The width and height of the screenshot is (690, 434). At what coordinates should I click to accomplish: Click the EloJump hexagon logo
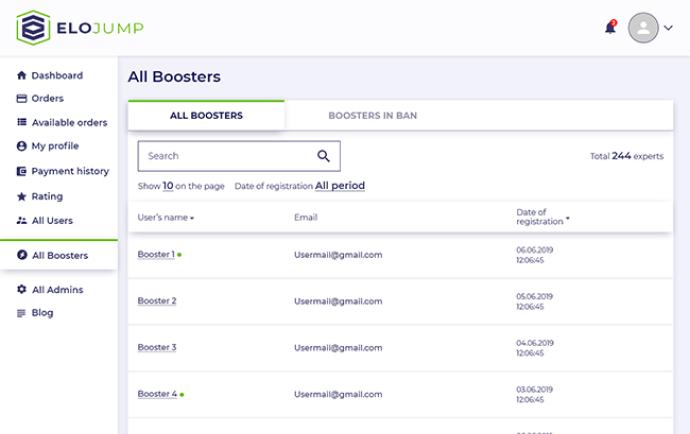pos(33,28)
